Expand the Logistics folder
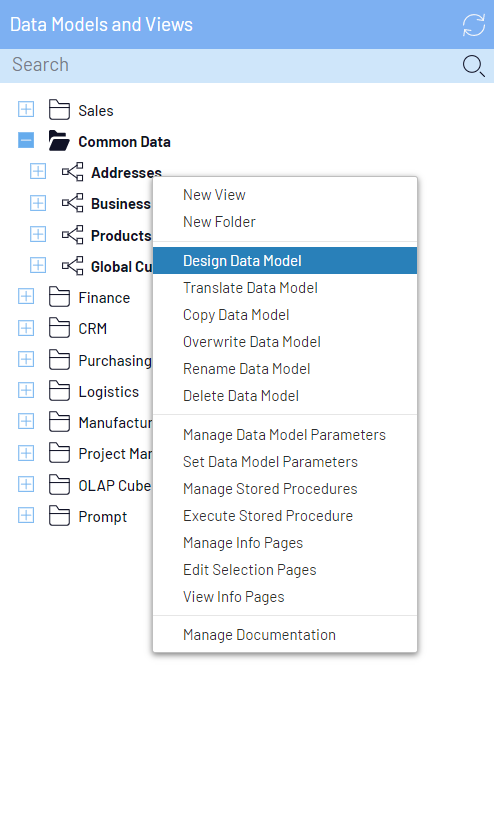Screen dimensions: 494x819 click(26, 390)
